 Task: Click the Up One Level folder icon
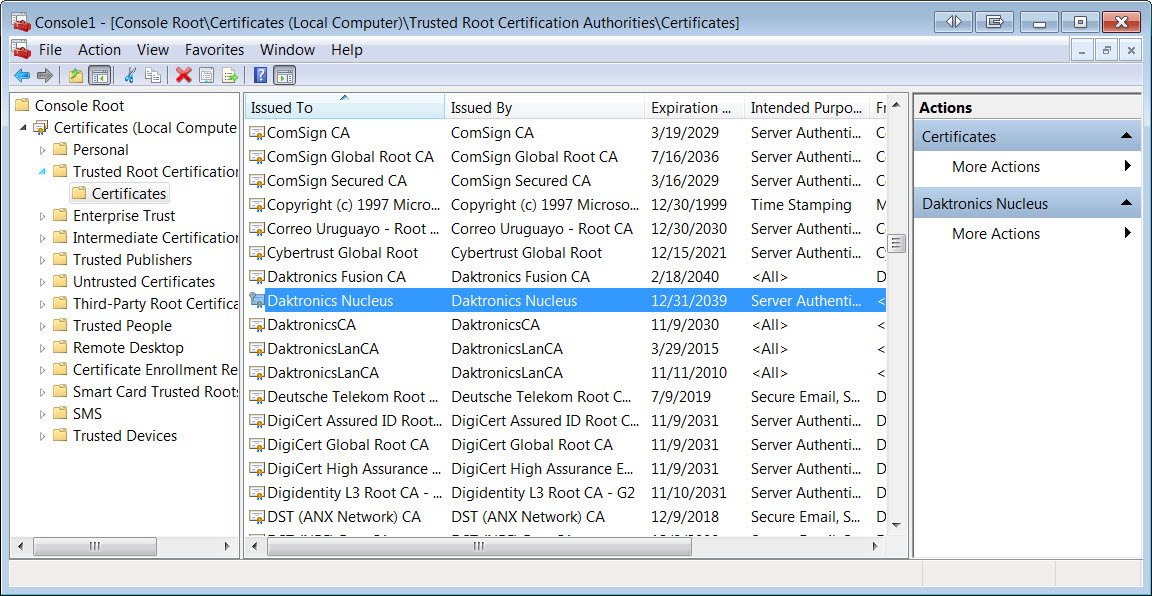pyautogui.click(x=75, y=75)
